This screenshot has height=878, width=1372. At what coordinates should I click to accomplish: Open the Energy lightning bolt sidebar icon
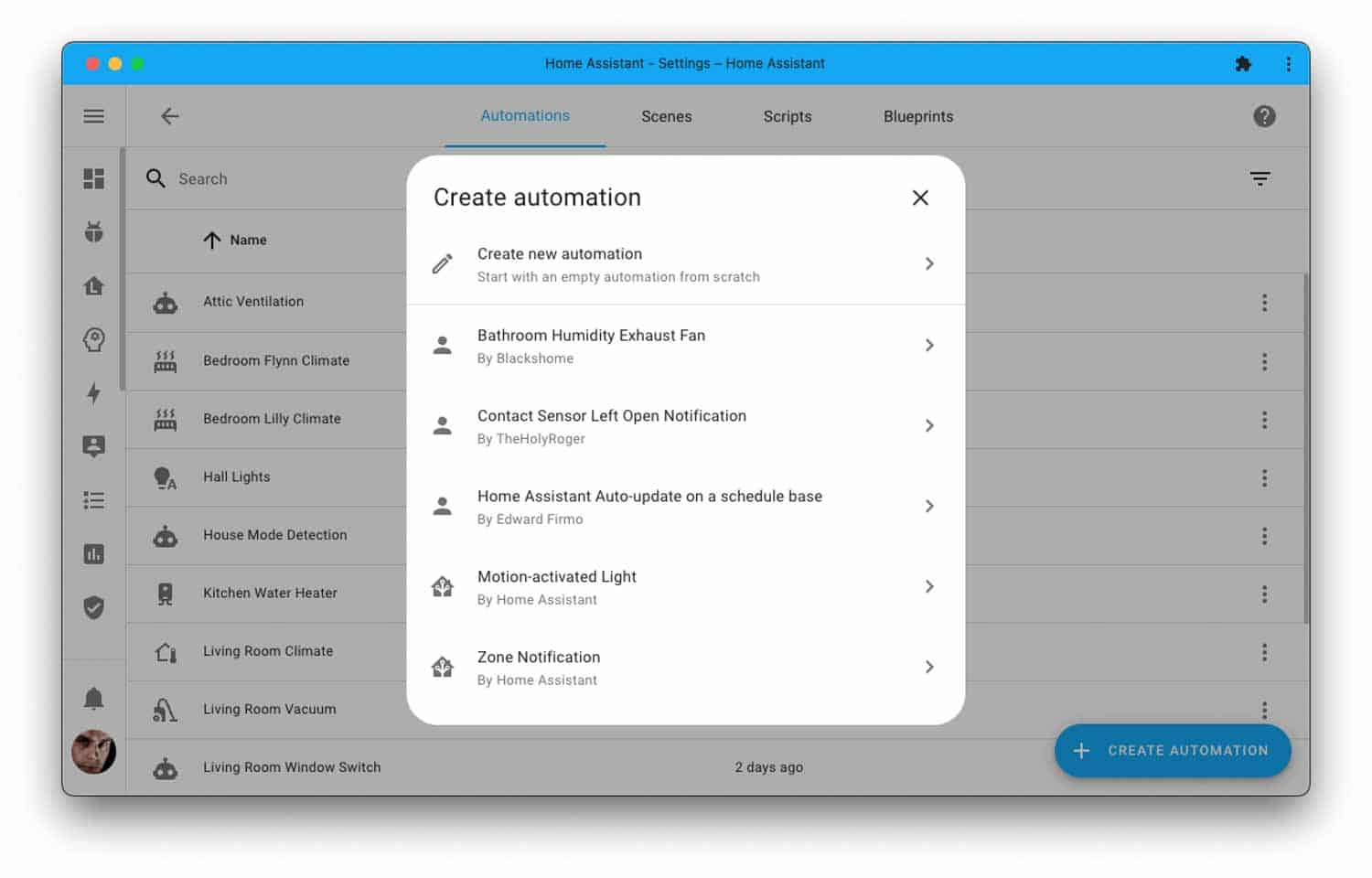pos(93,393)
